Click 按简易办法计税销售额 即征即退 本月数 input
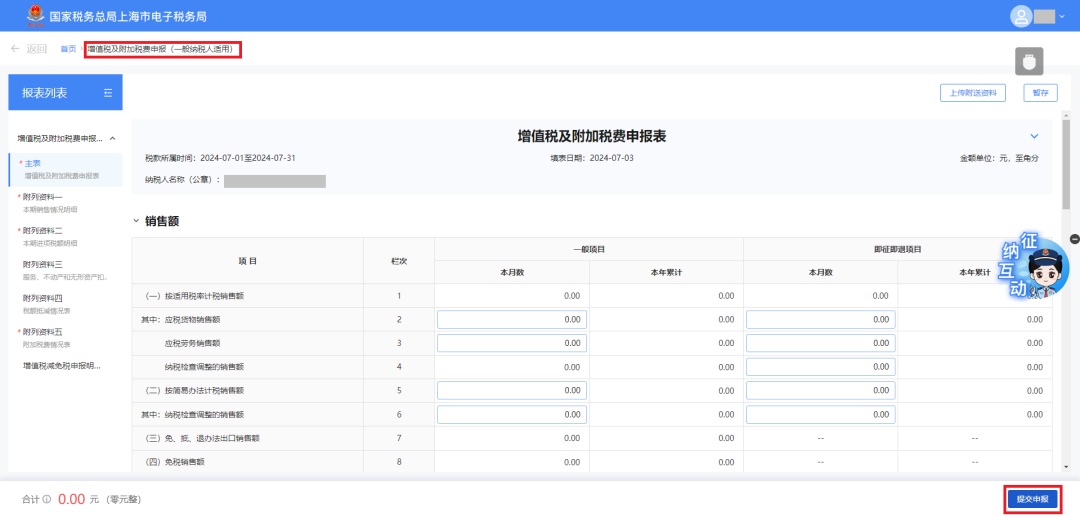1080x517 pixels. point(820,390)
